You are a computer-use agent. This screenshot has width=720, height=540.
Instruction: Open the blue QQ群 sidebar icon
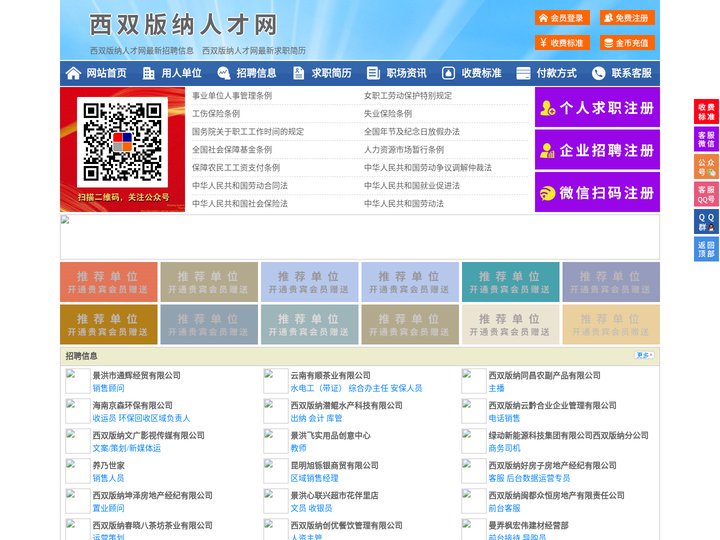coord(706,222)
